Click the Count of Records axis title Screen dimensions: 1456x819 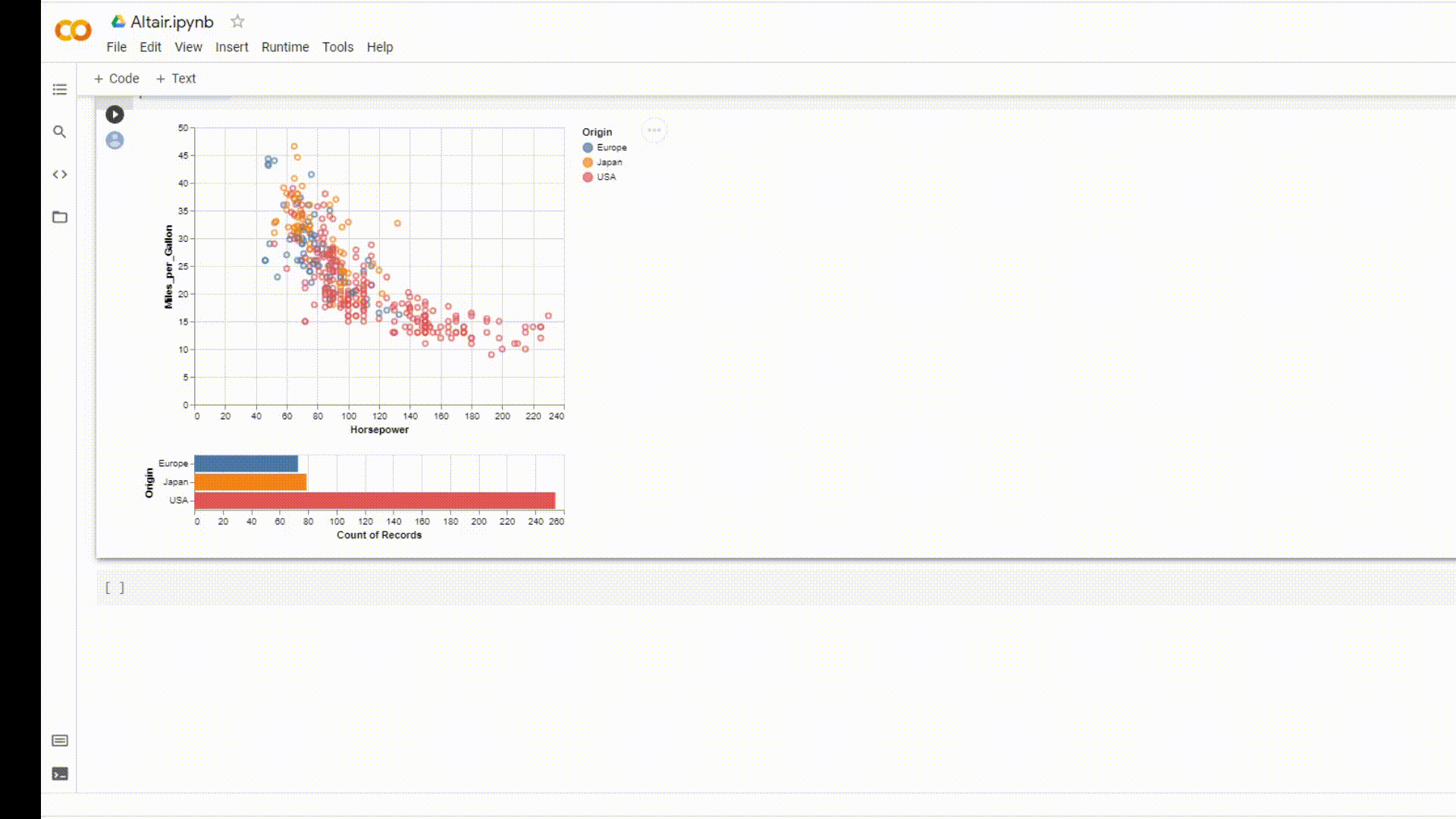[x=379, y=535]
